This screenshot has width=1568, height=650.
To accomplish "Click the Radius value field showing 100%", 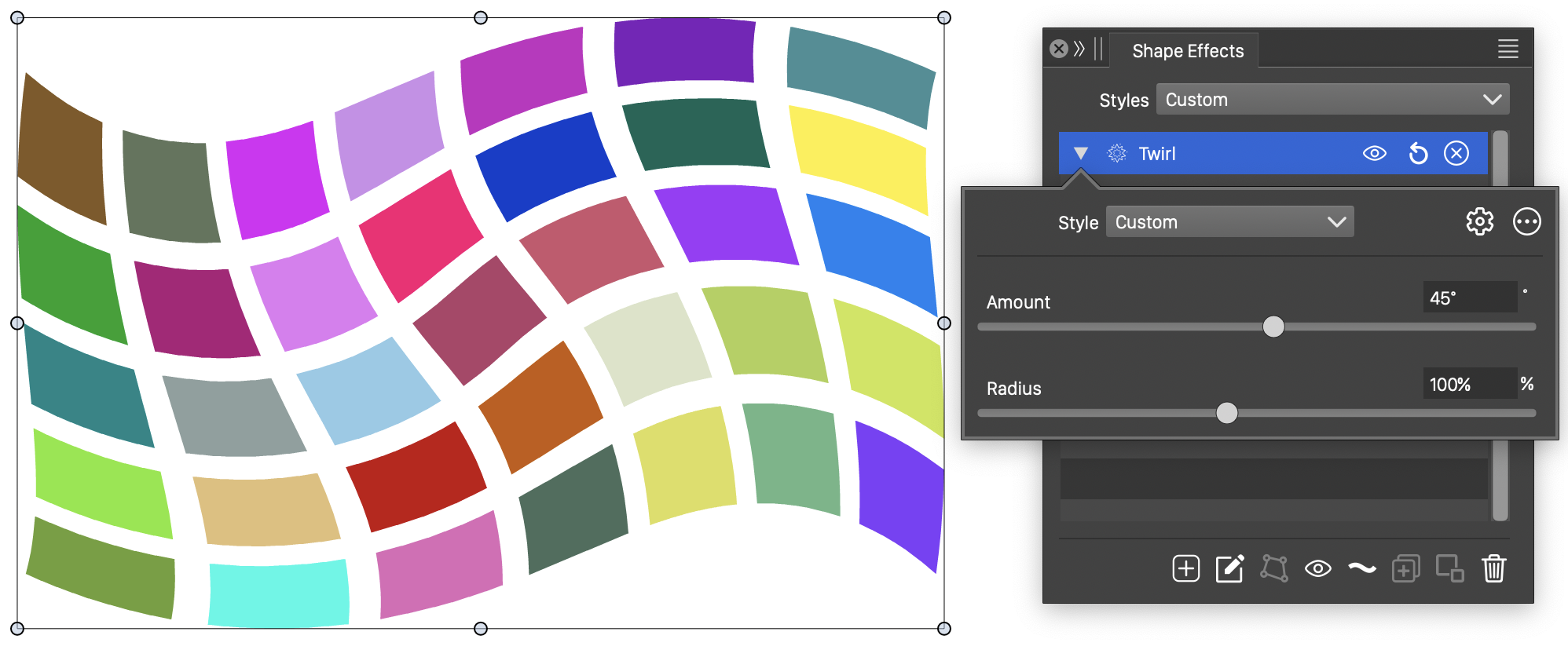I will pyautogui.click(x=1469, y=385).
